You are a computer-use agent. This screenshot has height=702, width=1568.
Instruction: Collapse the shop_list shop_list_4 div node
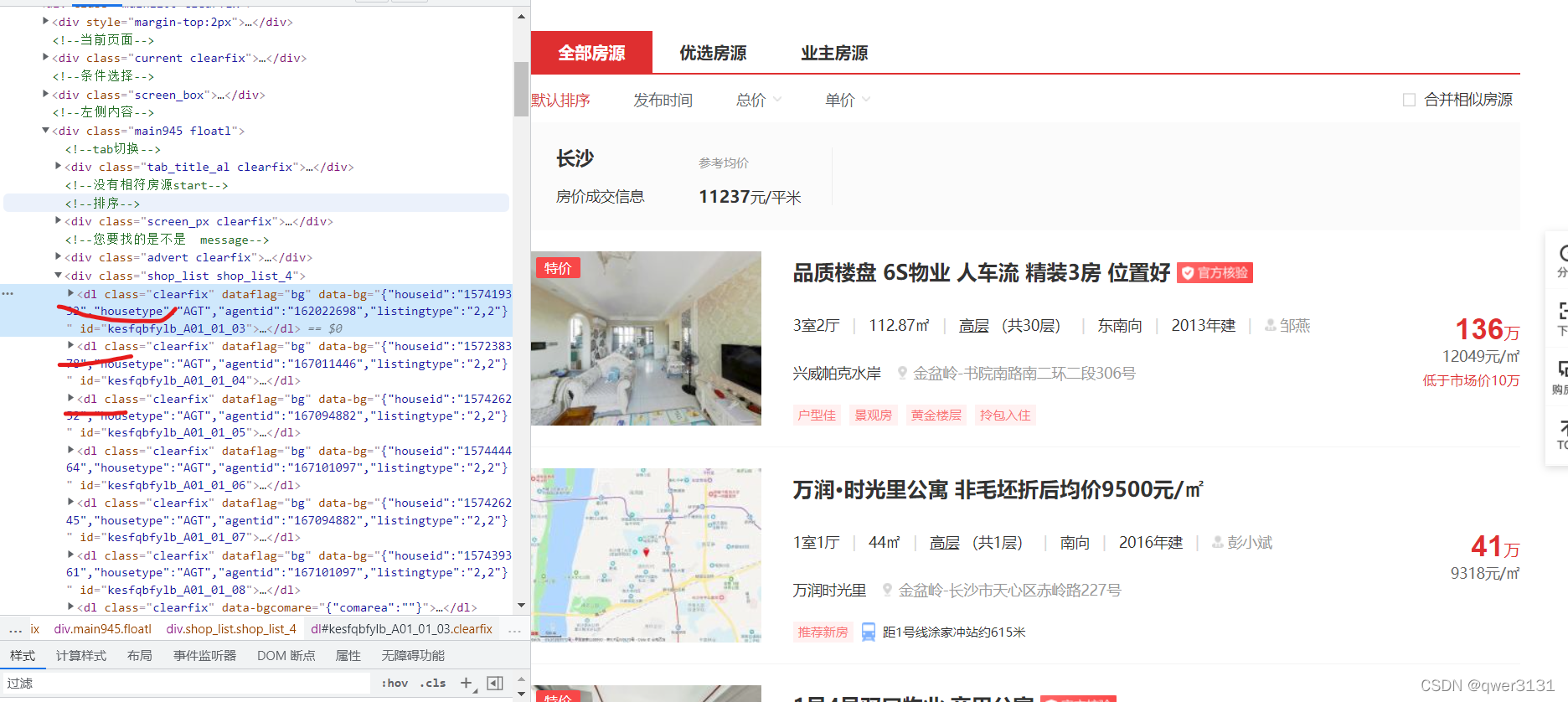58,276
